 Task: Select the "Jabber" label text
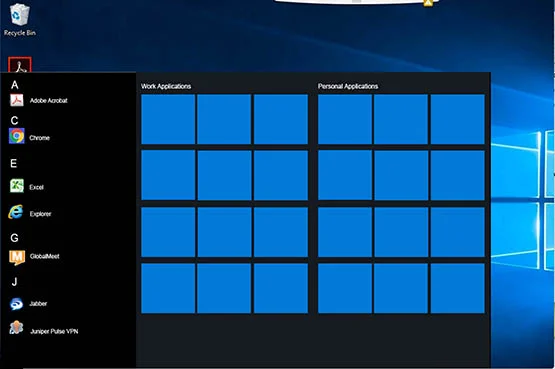pos(38,304)
